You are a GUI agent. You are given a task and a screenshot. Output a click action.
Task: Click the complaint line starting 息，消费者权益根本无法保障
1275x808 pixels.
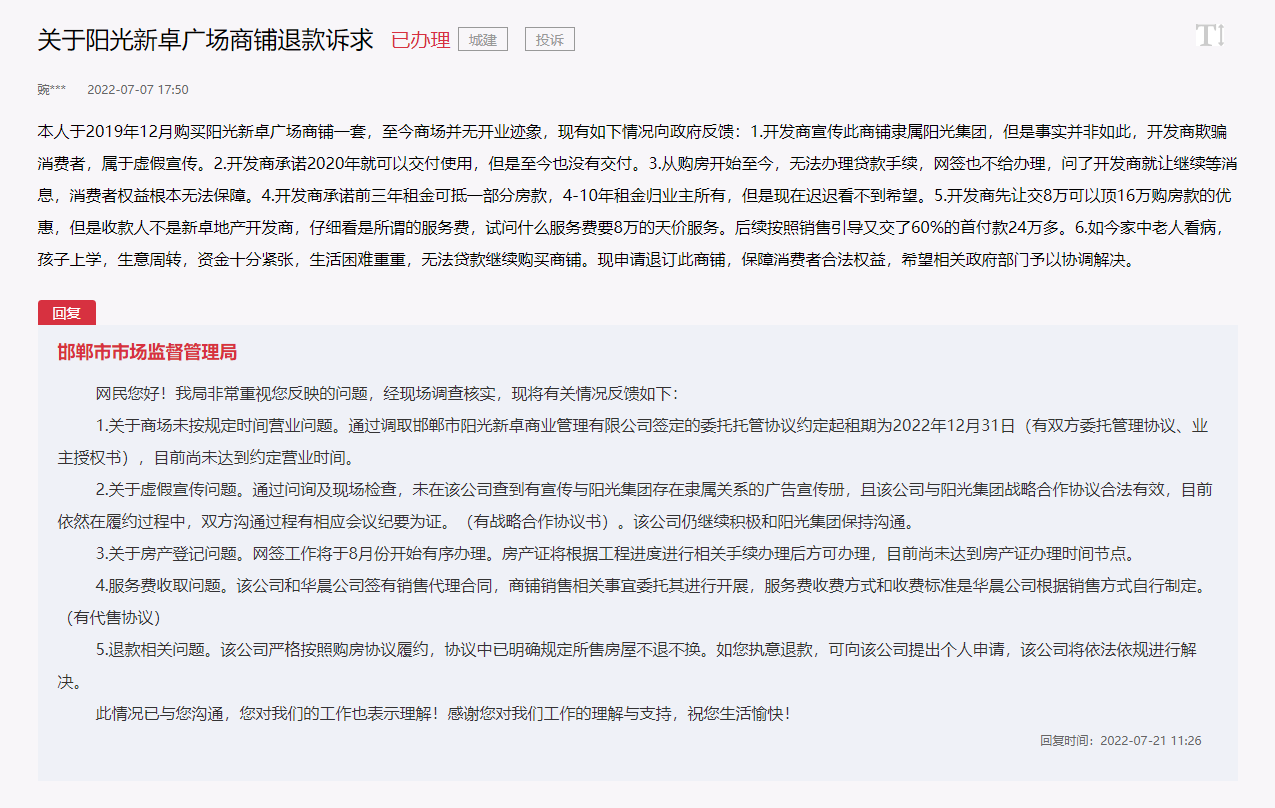[x=636, y=197]
